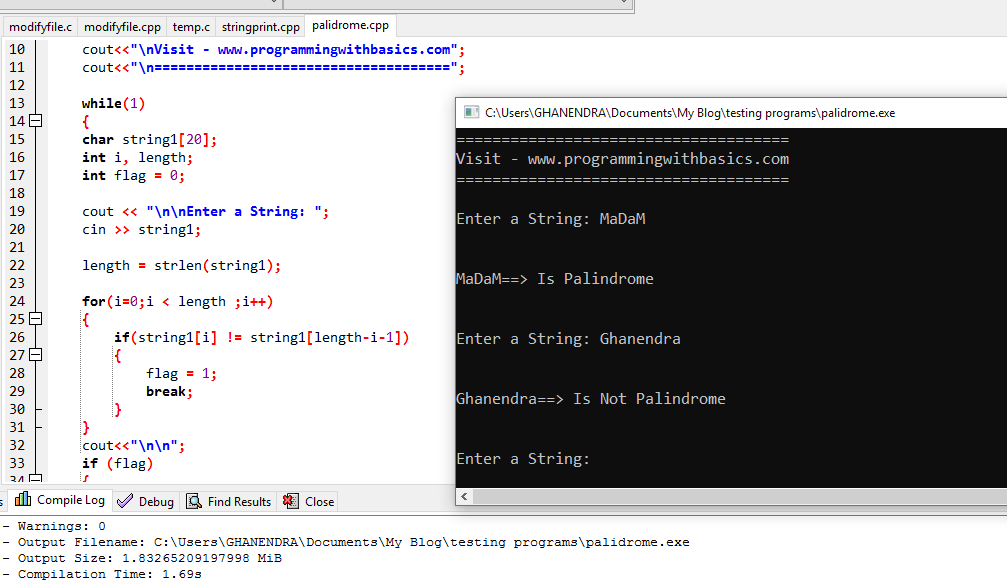1007x588 pixels.
Task: Switch to the stringprint.cpp tab
Action: tap(259, 27)
